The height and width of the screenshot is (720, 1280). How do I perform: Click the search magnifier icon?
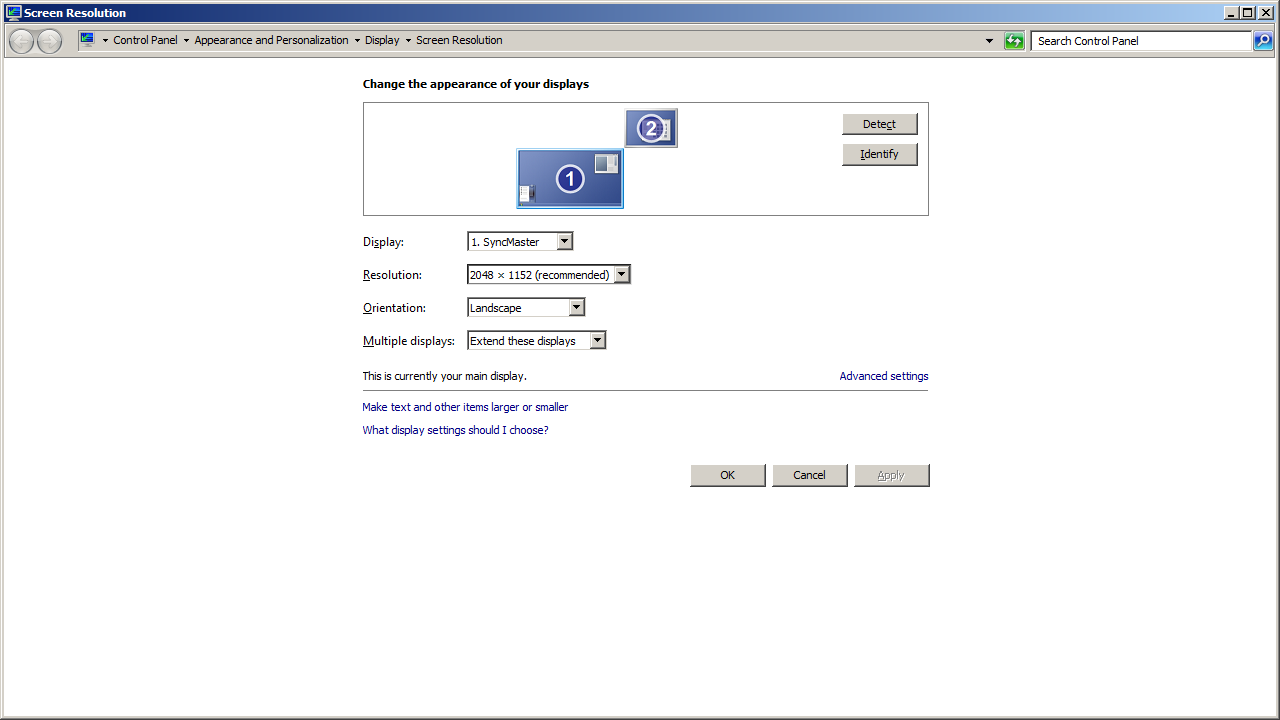1263,41
